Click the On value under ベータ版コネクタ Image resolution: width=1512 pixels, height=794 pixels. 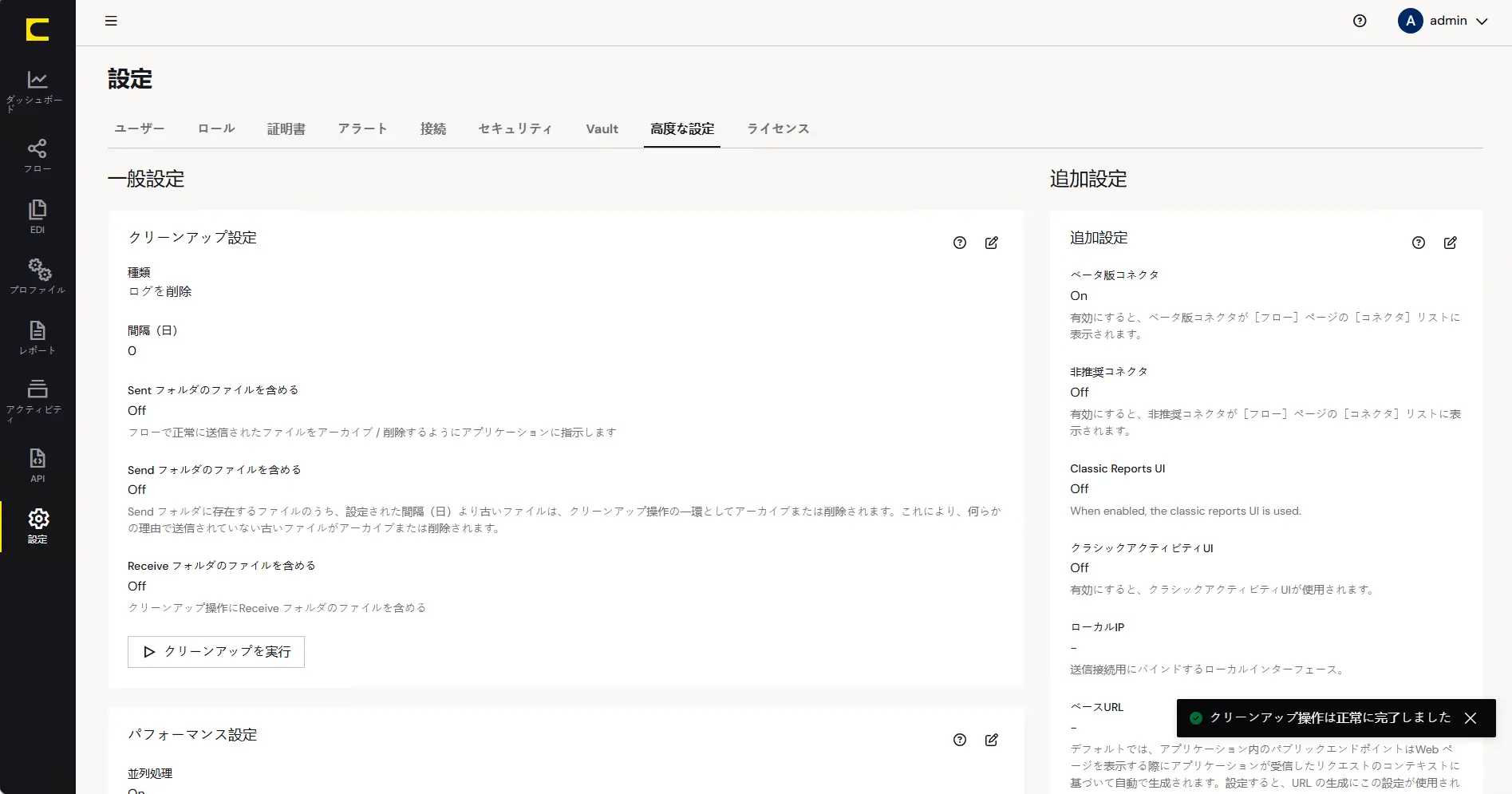pos(1079,296)
